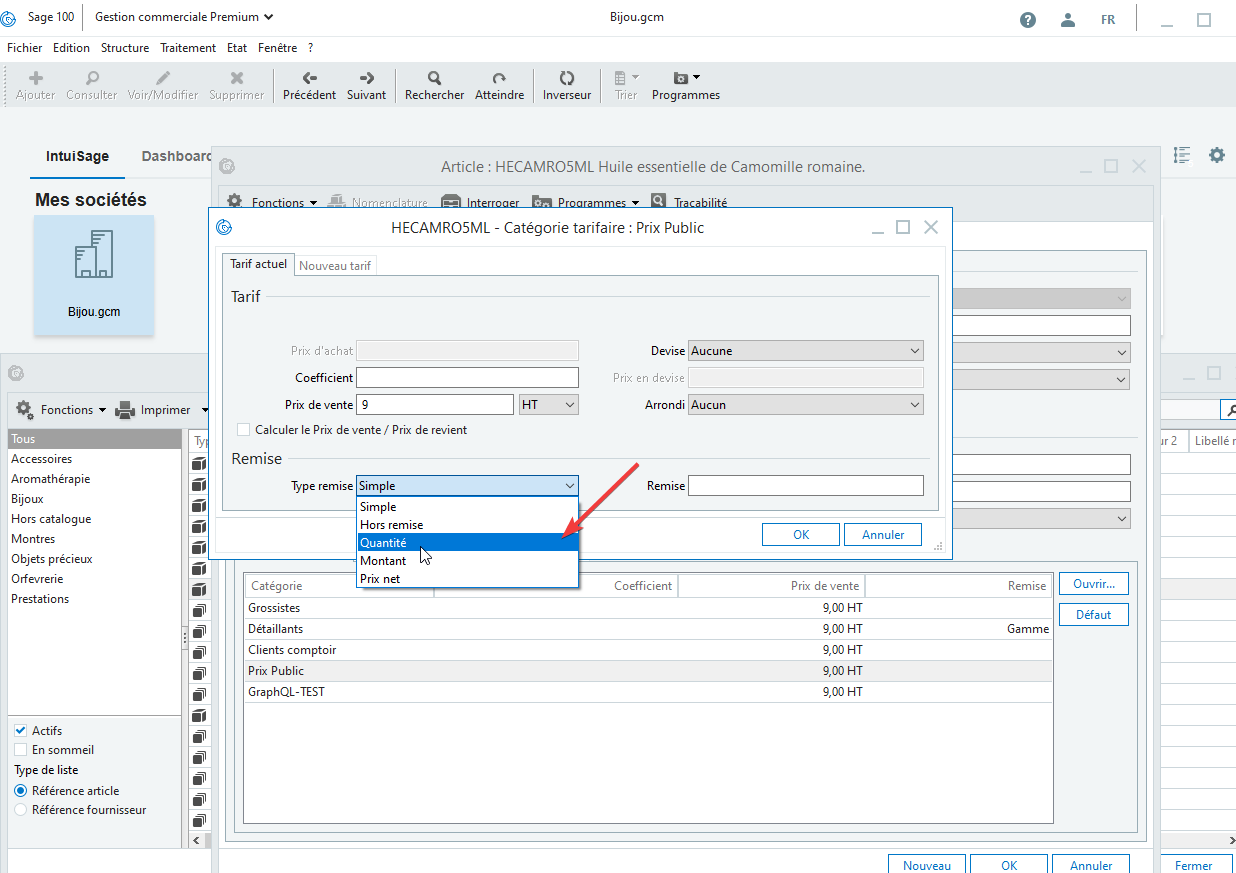Select the GraphQL-TEST category row

point(649,692)
